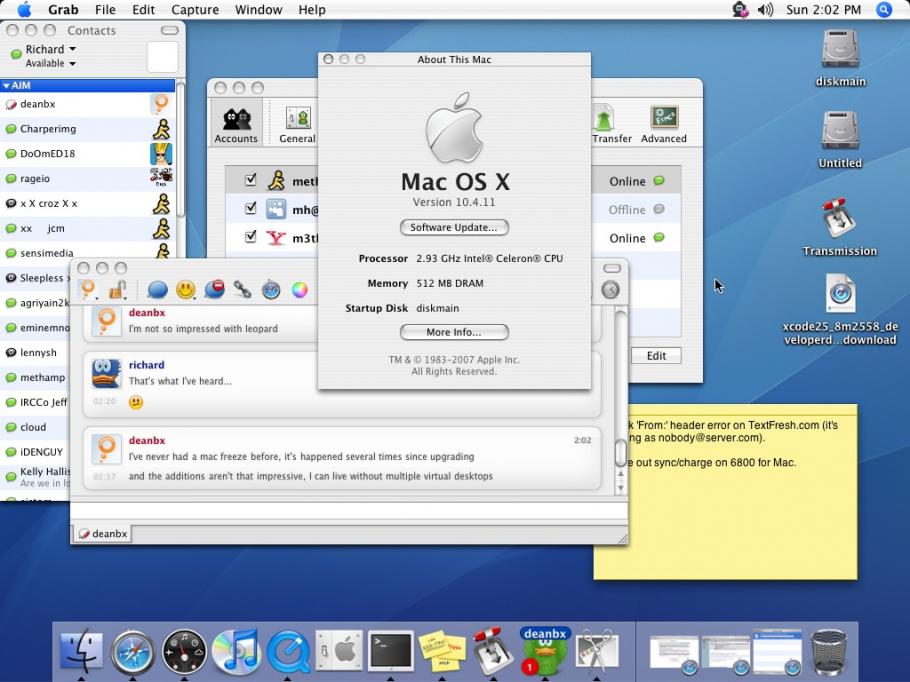
Task: Select contact x X croz X x
Action: pyautogui.click(x=88, y=204)
